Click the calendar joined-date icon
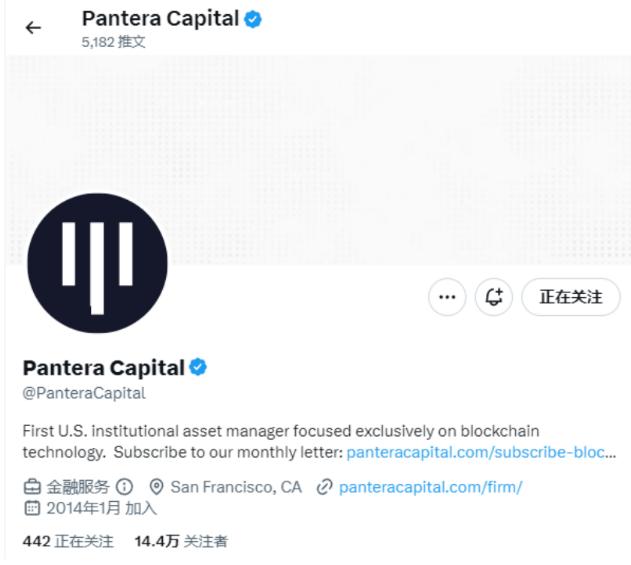The height and width of the screenshot is (565, 631). click(32, 508)
